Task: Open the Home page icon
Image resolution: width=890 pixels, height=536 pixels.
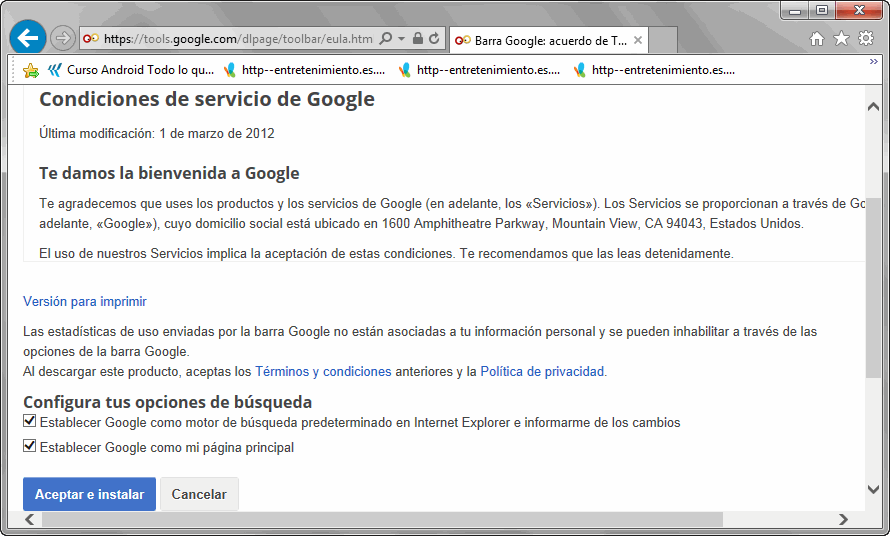Action: (x=817, y=39)
